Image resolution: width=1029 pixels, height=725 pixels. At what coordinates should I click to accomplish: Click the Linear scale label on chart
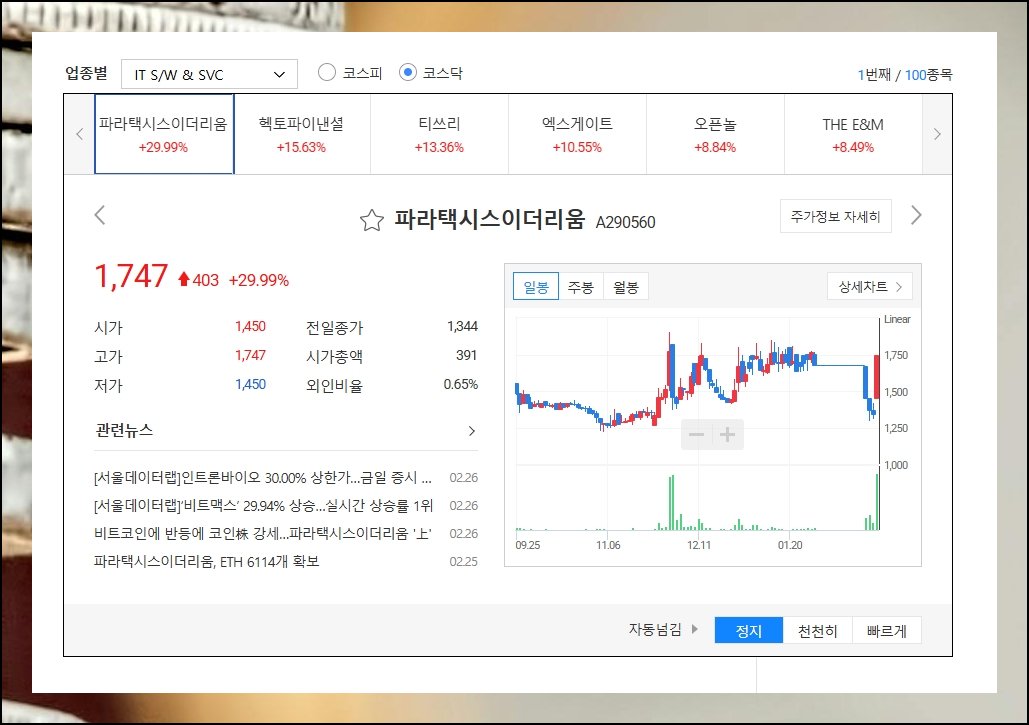click(897, 319)
